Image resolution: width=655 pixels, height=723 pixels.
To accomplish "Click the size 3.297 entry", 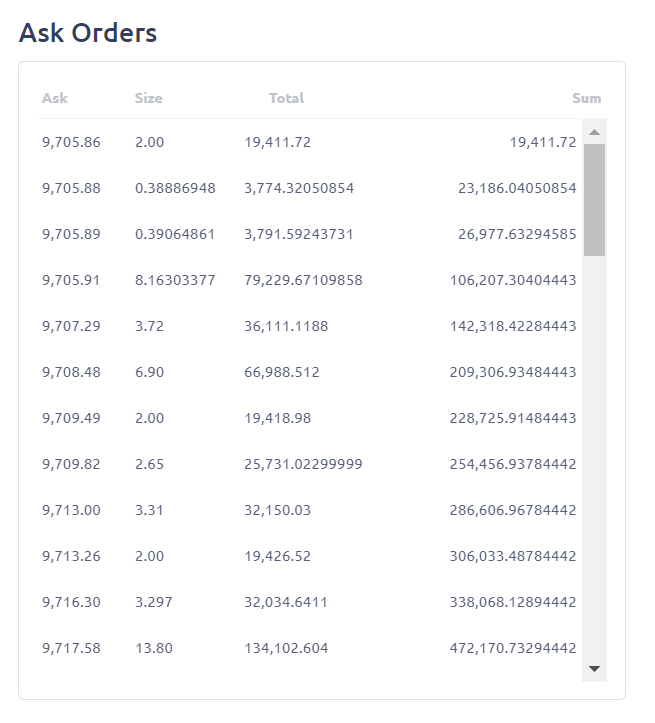I will click(153, 602).
